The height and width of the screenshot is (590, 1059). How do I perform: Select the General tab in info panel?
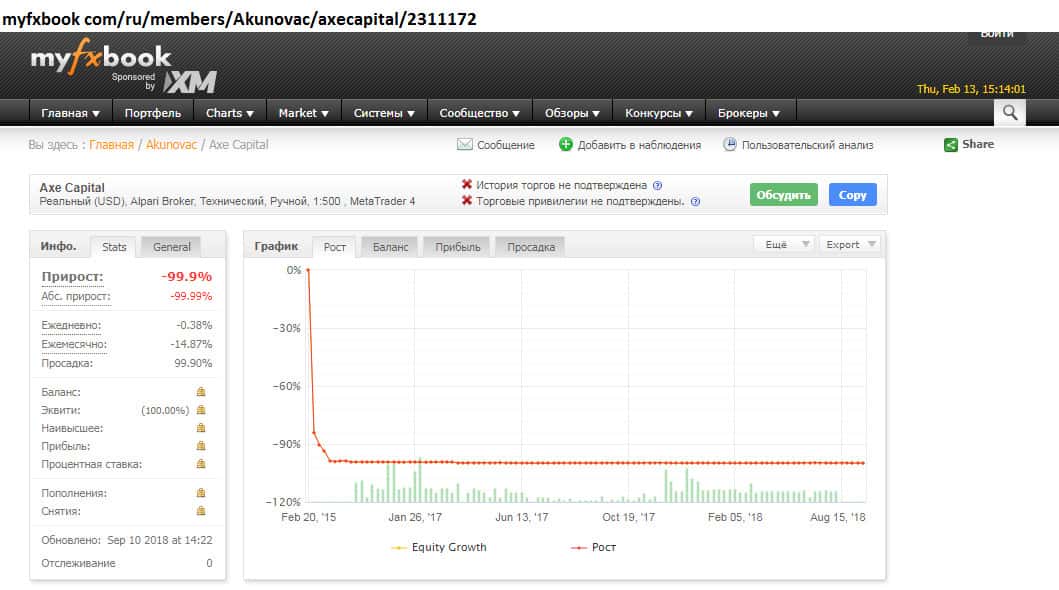[171, 247]
